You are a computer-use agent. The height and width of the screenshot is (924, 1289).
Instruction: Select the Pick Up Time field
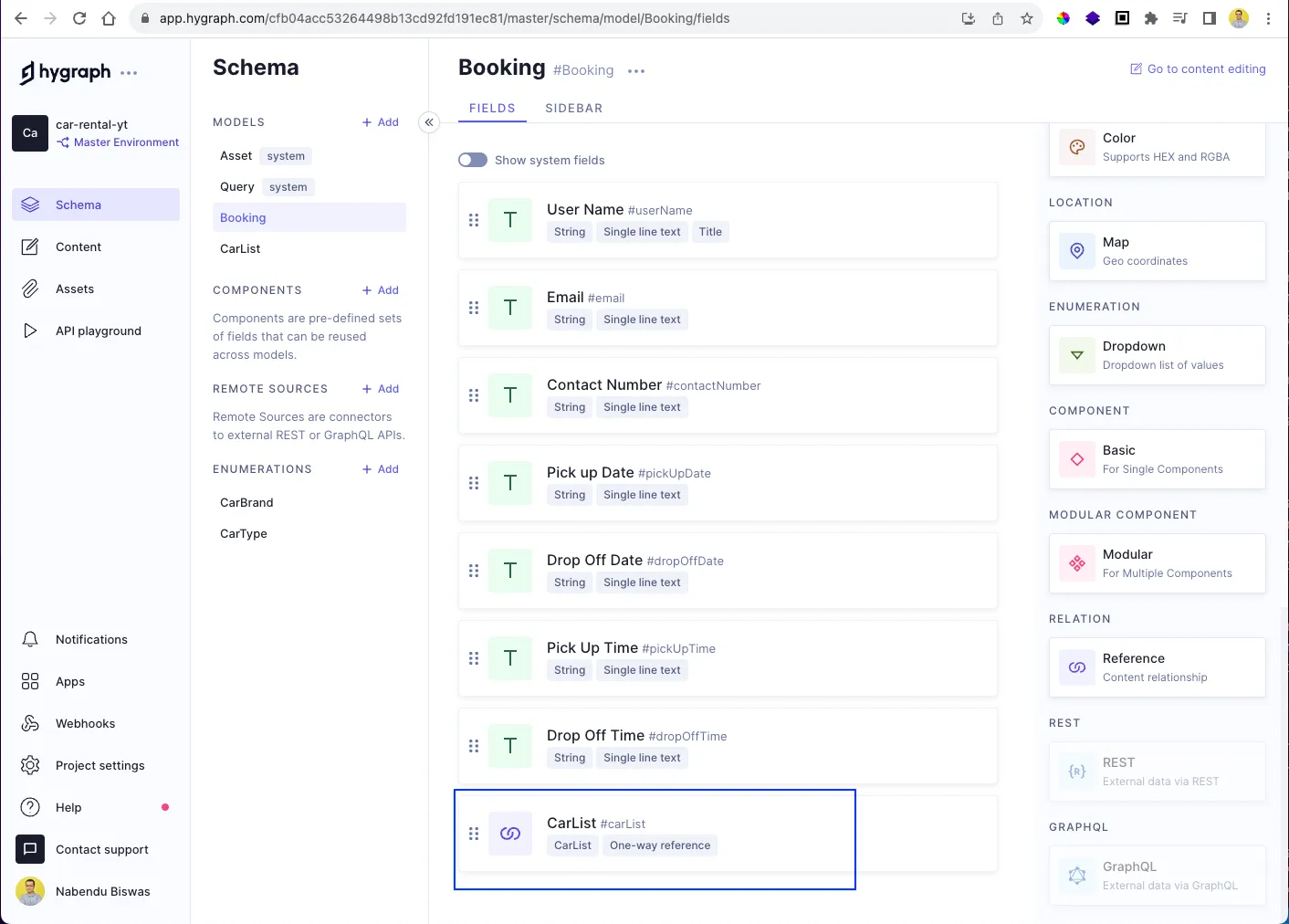click(728, 658)
